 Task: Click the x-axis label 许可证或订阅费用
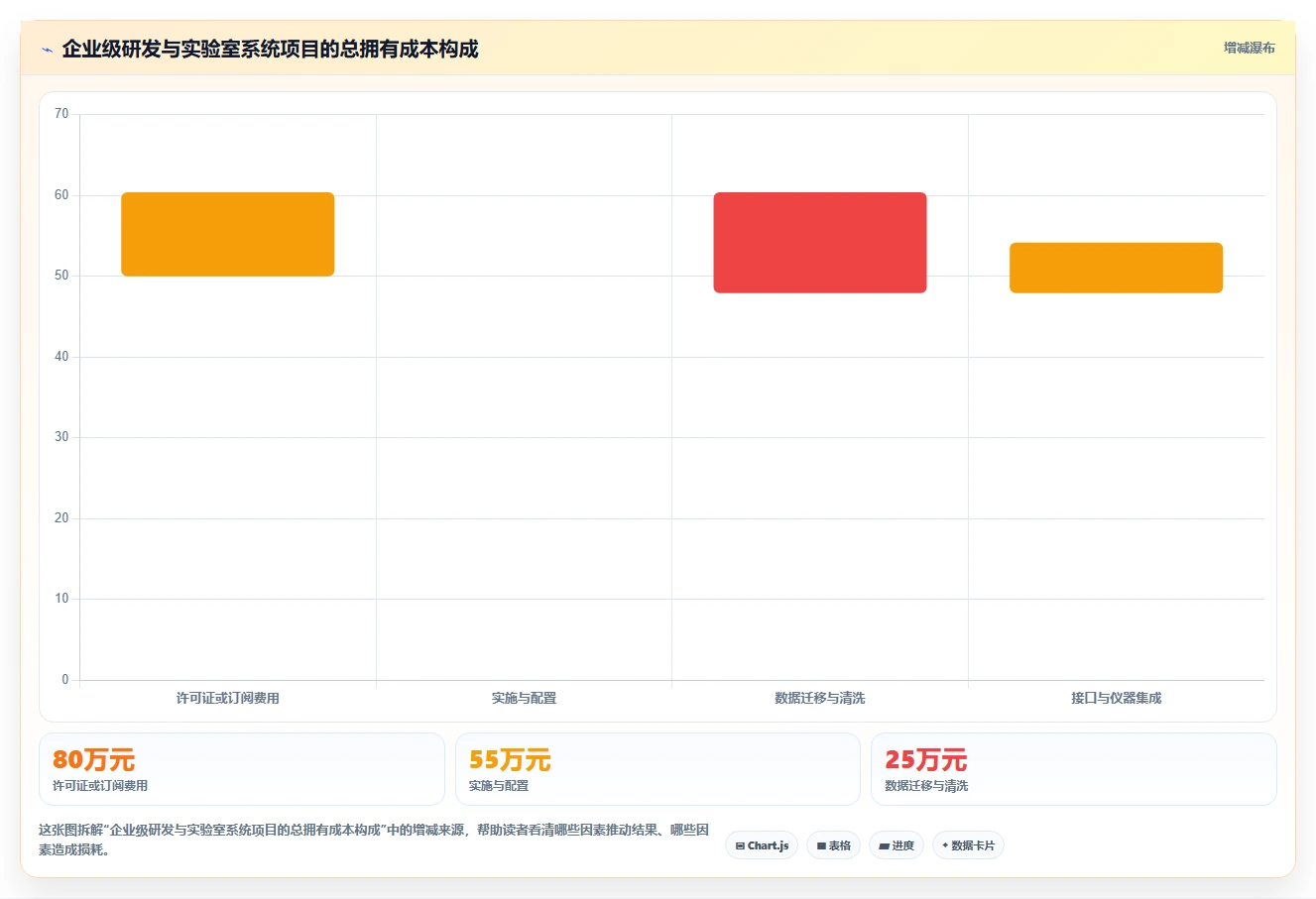[228, 698]
